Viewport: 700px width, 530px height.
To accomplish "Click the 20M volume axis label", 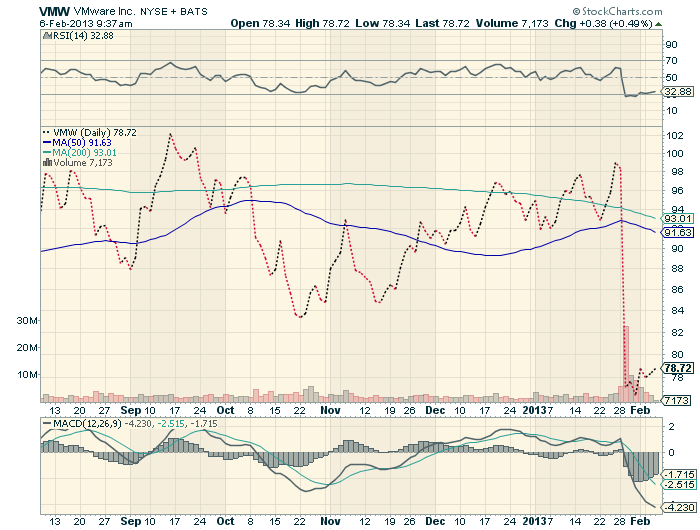I will coord(27,347).
